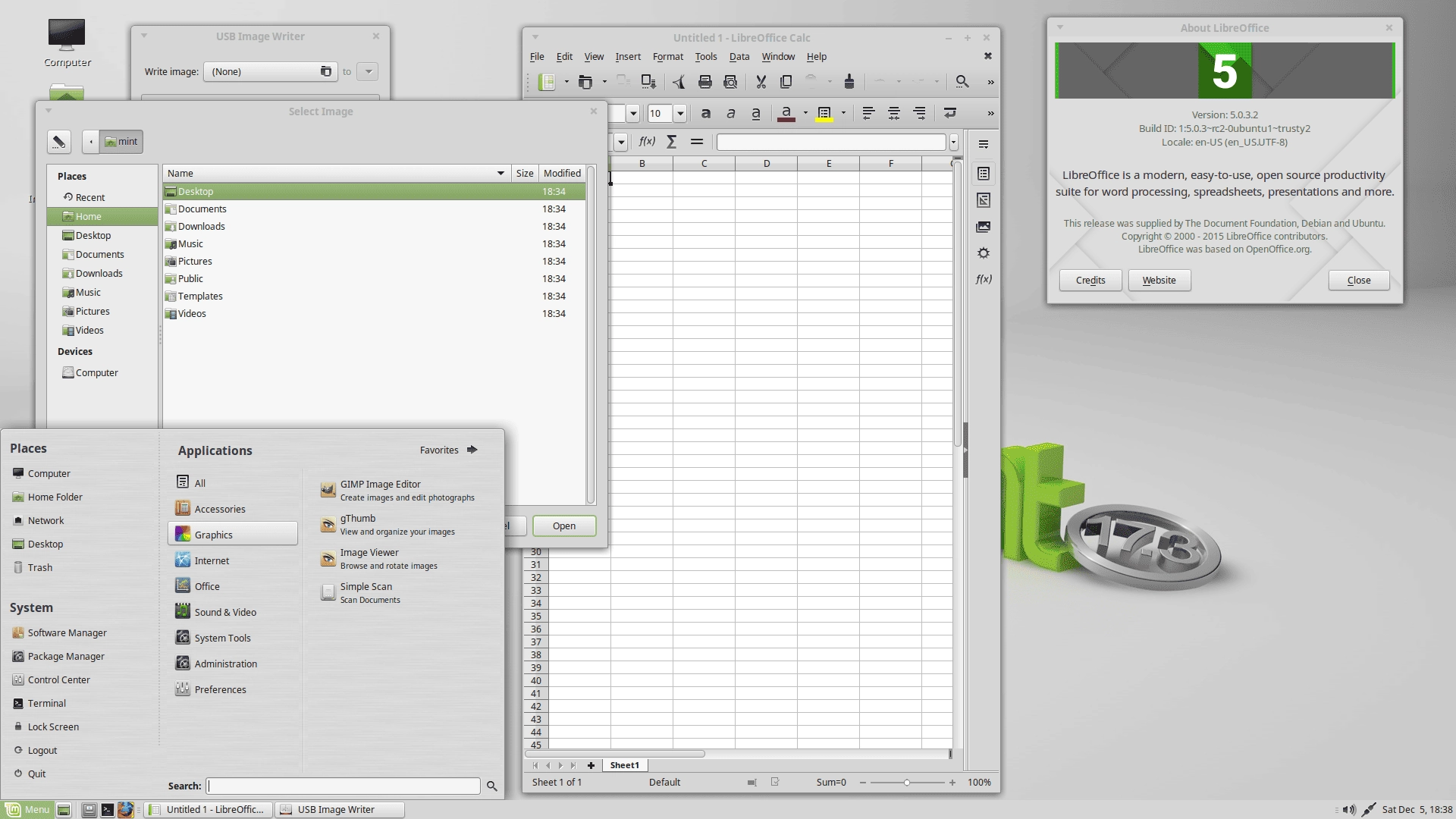This screenshot has height=819, width=1456.
Task: Click the New spreadsheet icon in Calc toolbar
Action: click(547, 82)
